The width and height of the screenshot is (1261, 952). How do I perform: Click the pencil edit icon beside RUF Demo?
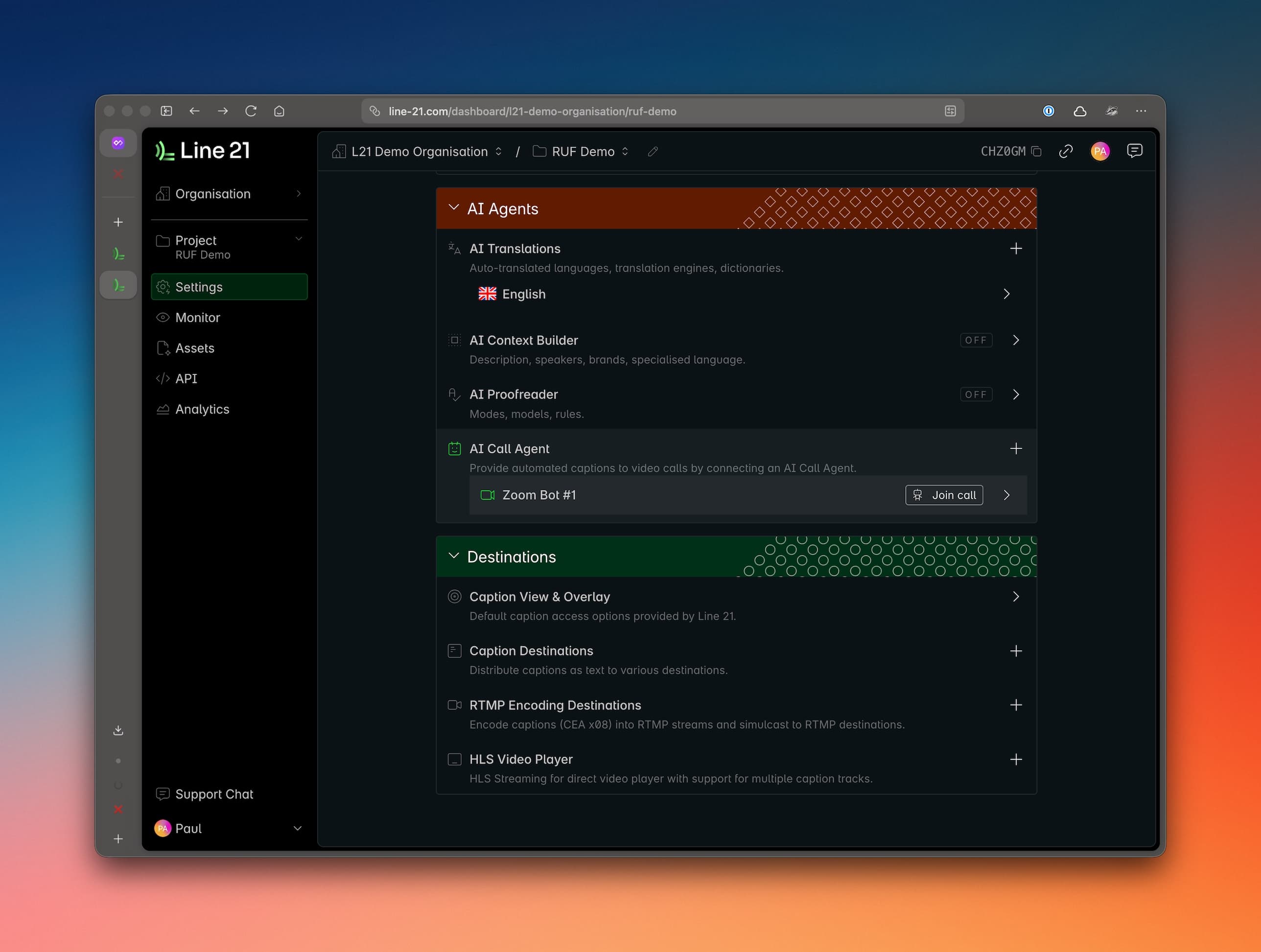[653, 152]
